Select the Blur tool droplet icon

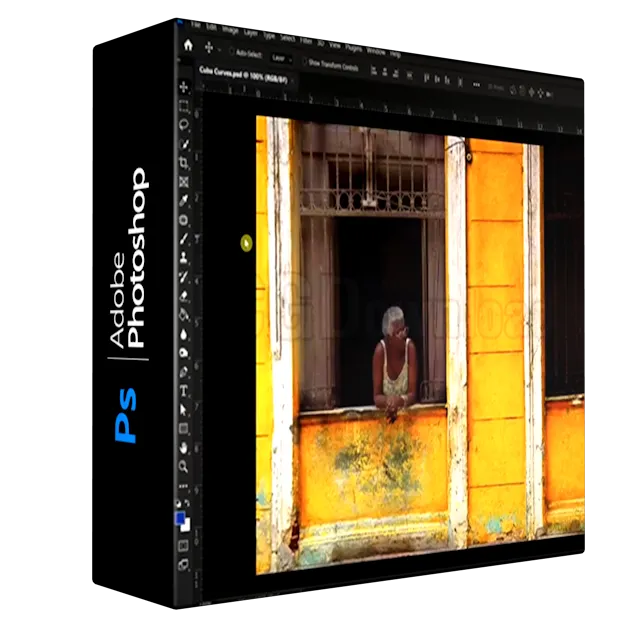click(184, 334)
